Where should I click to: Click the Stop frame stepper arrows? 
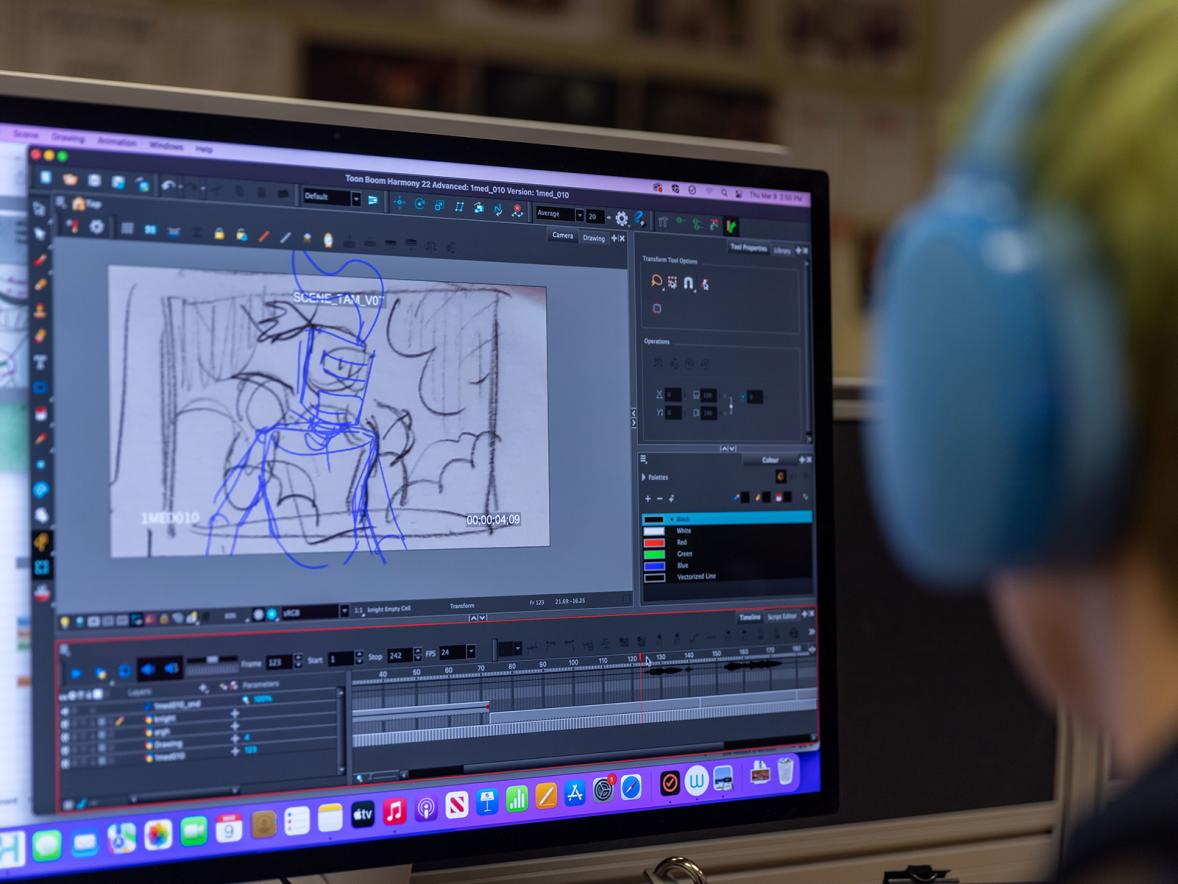[418, 654]
